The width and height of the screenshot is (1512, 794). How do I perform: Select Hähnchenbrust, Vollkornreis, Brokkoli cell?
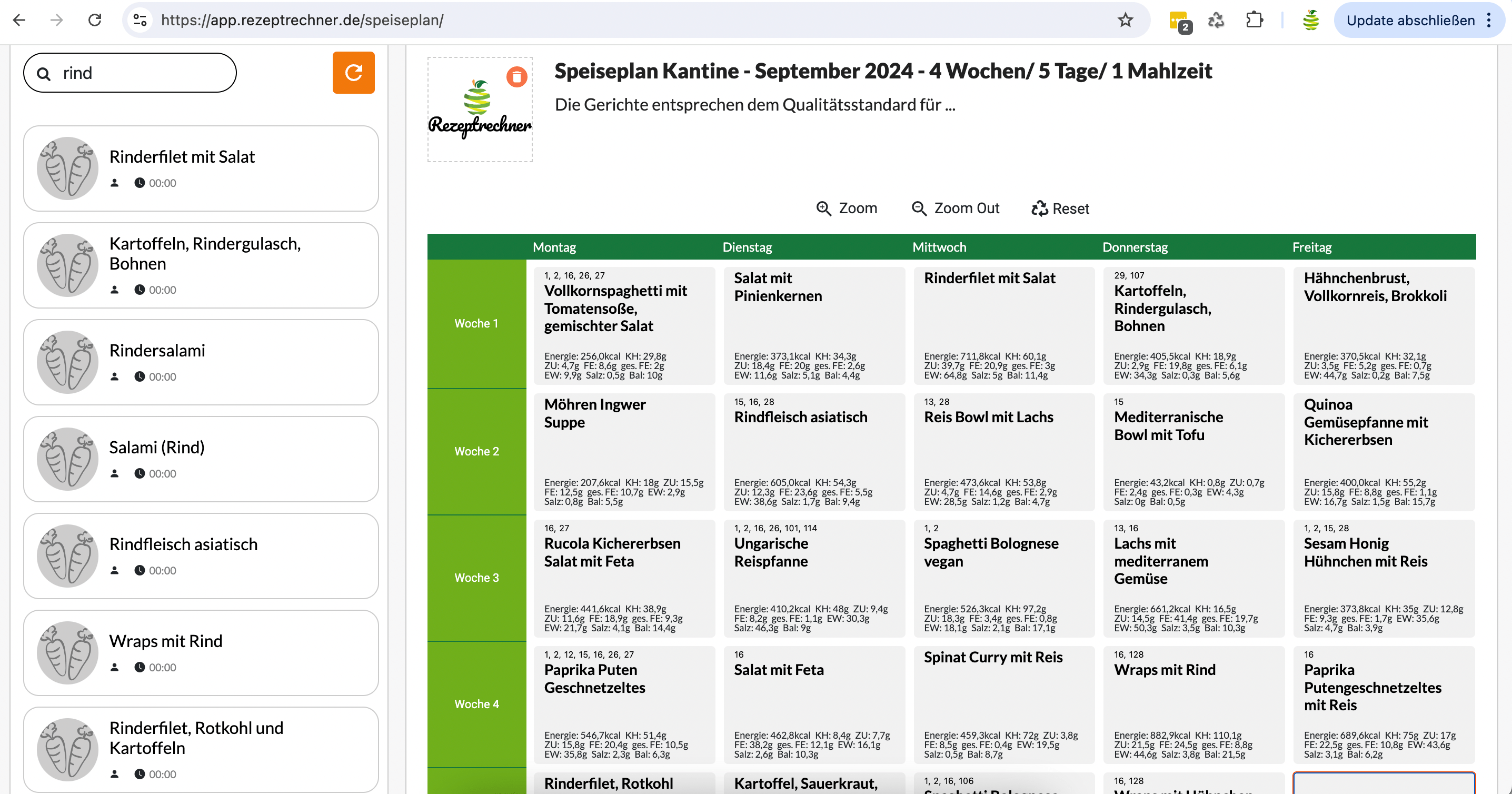point(1384,326)
